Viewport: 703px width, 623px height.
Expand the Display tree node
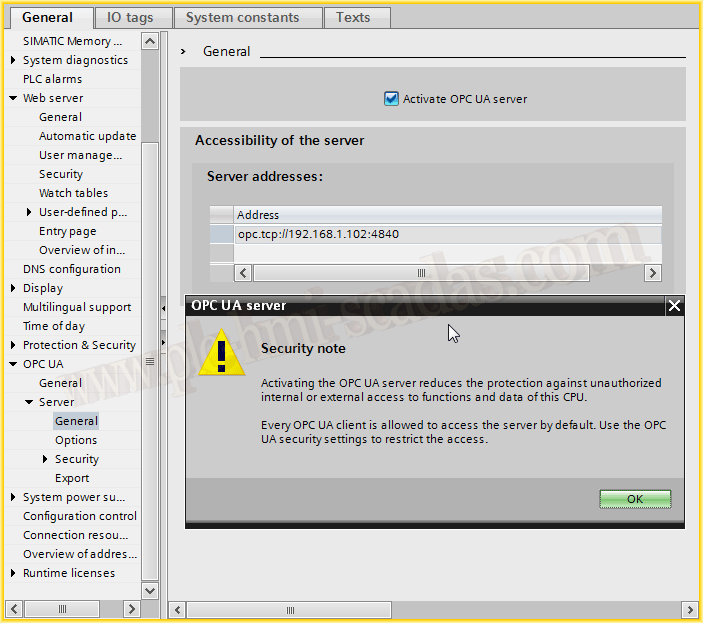[13, 288]
